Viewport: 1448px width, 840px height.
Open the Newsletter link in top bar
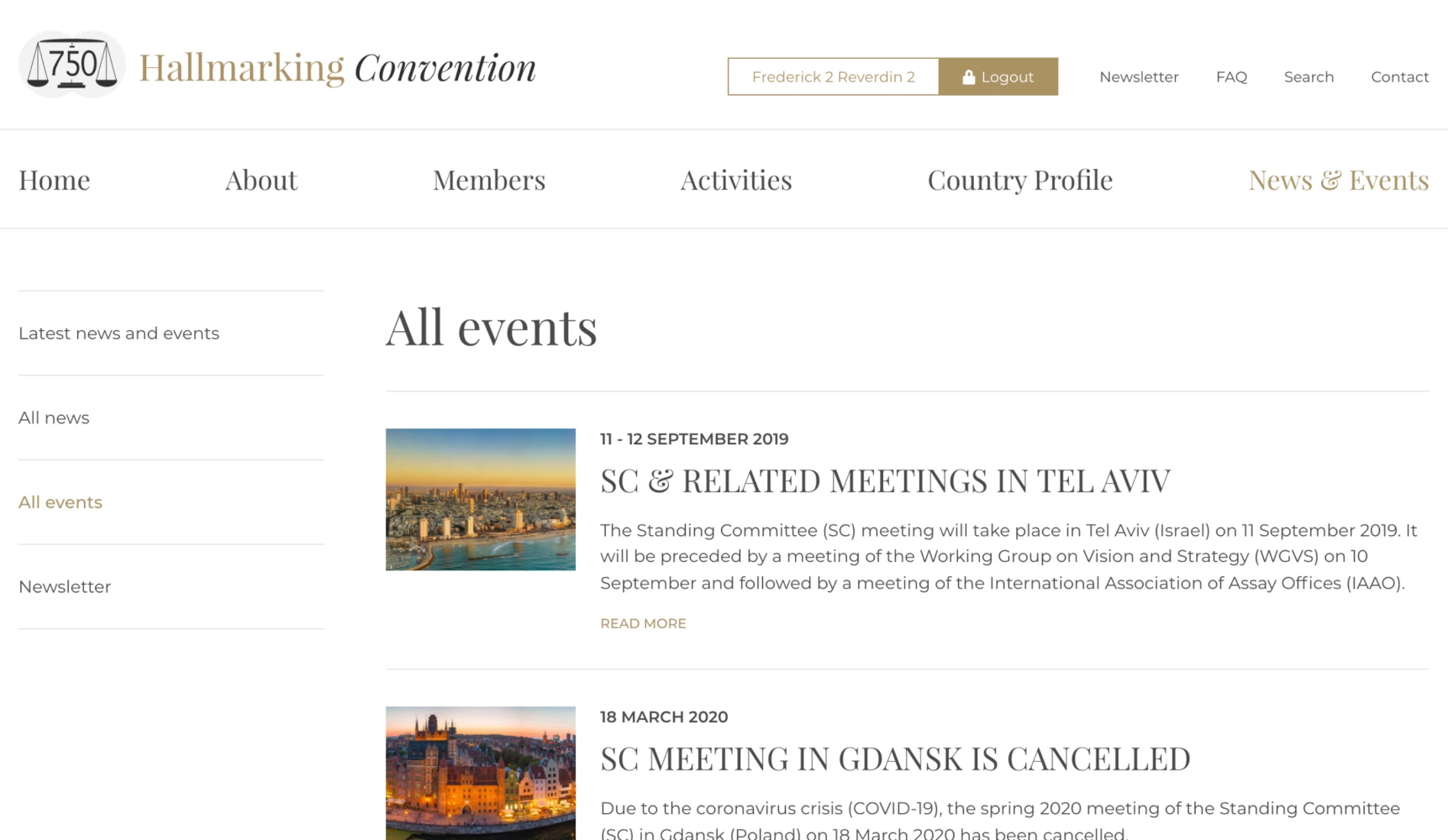[x=1139, y=76]
